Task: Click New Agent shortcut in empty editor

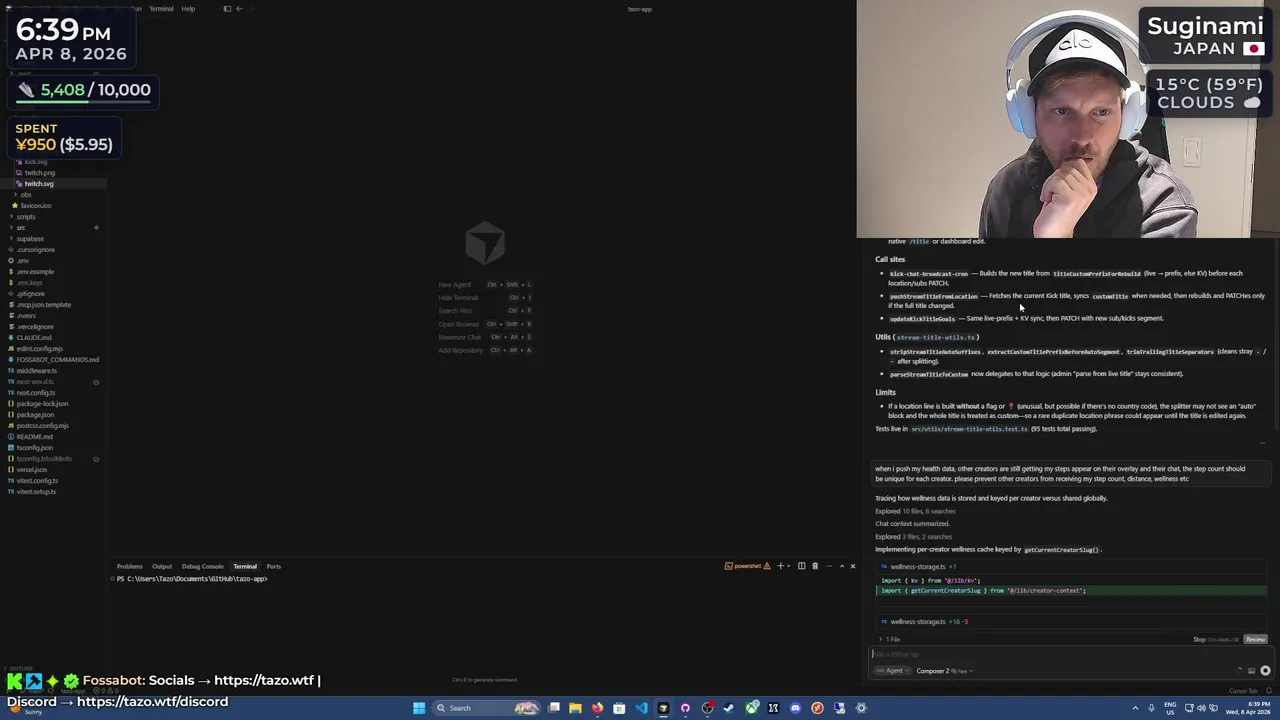Action: pyautogui.click(x=485, y=285)
